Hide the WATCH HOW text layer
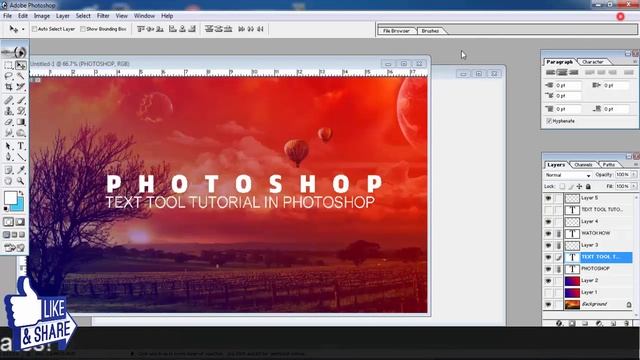 [x=548, y=234]
